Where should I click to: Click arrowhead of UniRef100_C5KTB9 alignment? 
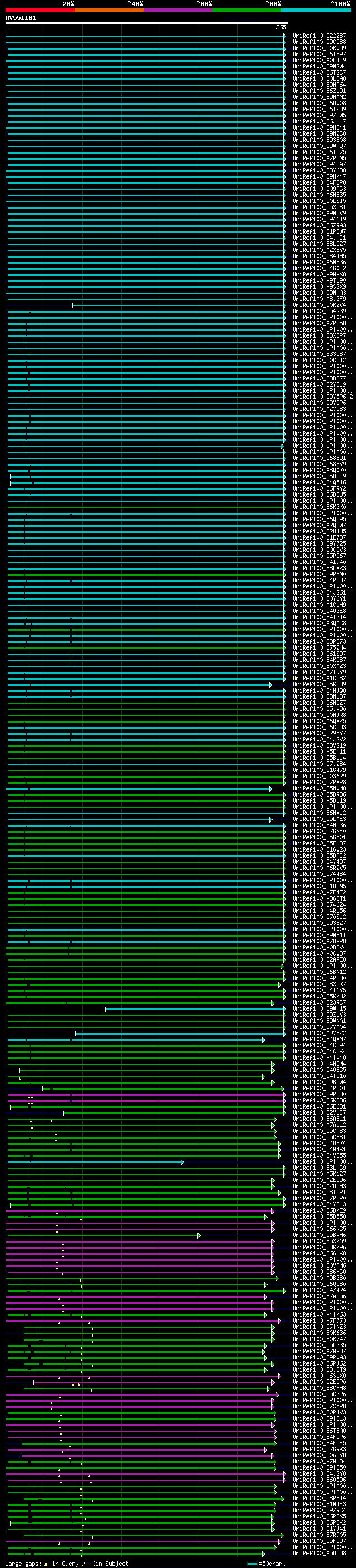[271, 685]
